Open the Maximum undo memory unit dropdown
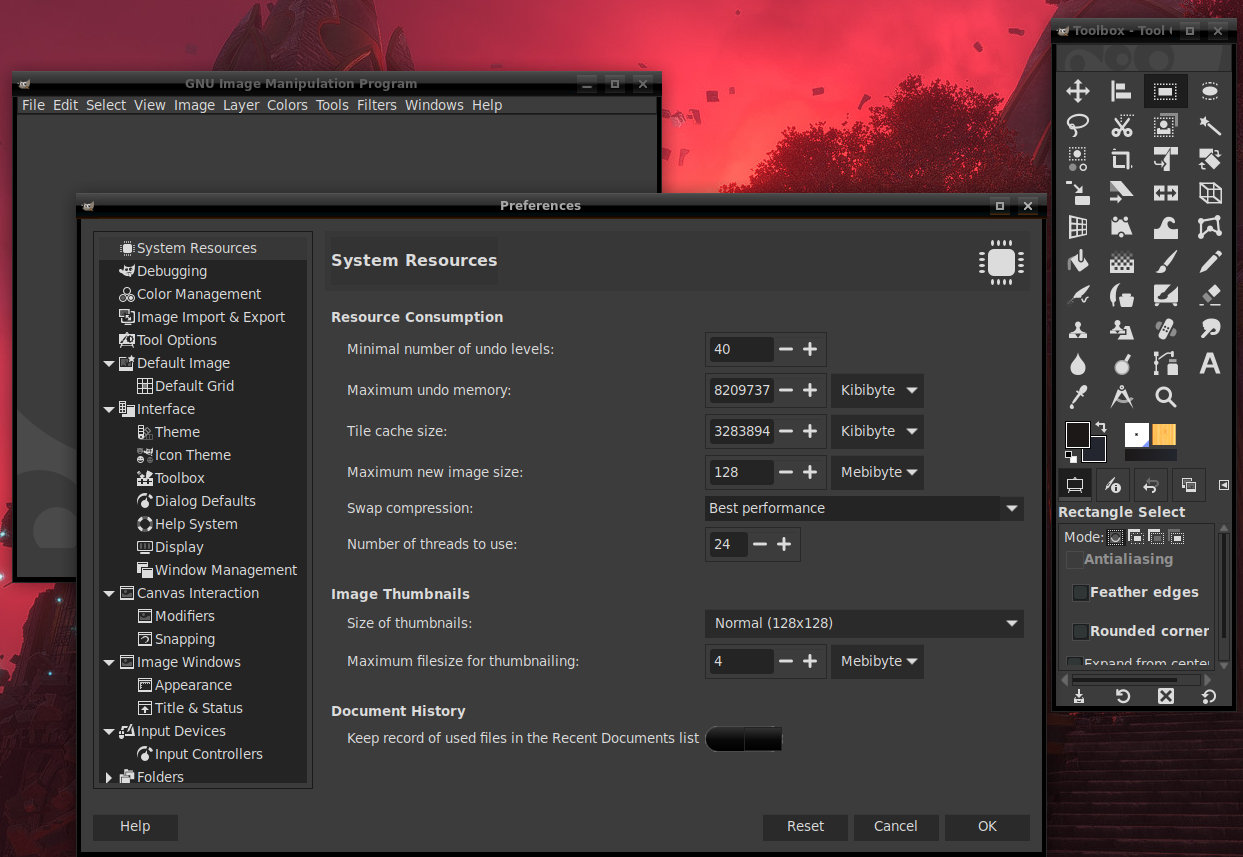The image size is (1243, 857). (877, 390)
